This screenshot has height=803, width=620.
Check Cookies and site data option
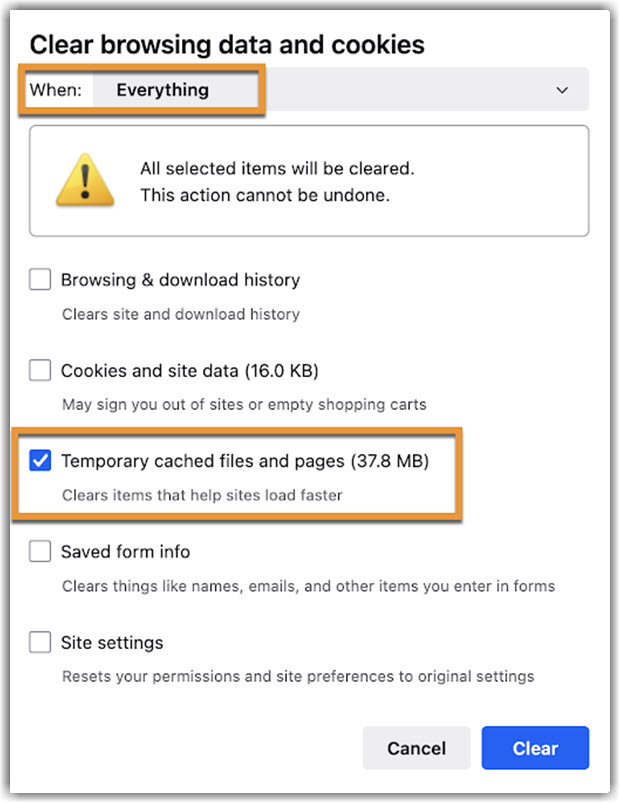[40, 370]
